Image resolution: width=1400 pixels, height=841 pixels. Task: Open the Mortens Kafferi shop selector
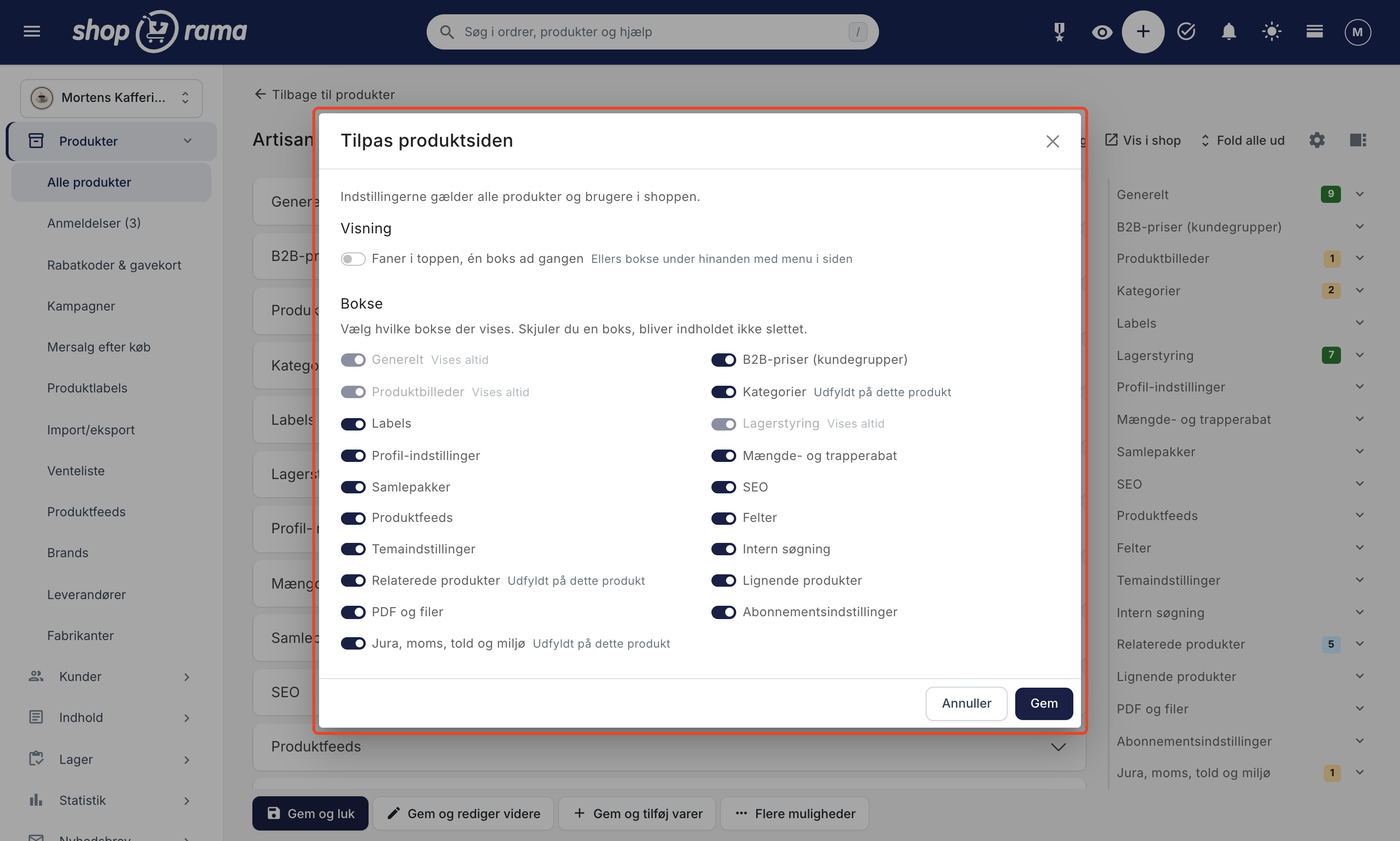[x=111, y=98]
